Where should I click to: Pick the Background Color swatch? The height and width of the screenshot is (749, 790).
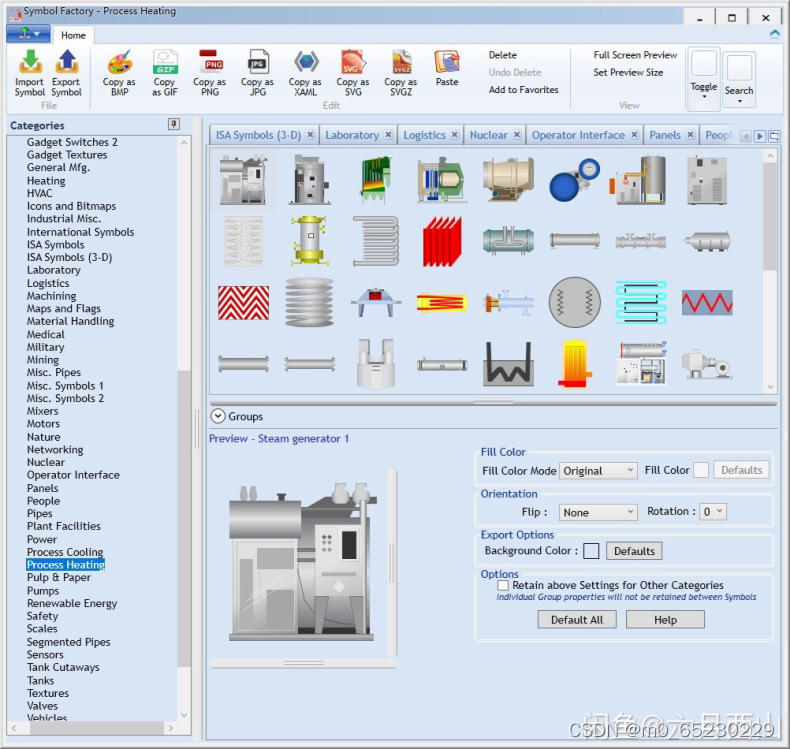(590, 551)
